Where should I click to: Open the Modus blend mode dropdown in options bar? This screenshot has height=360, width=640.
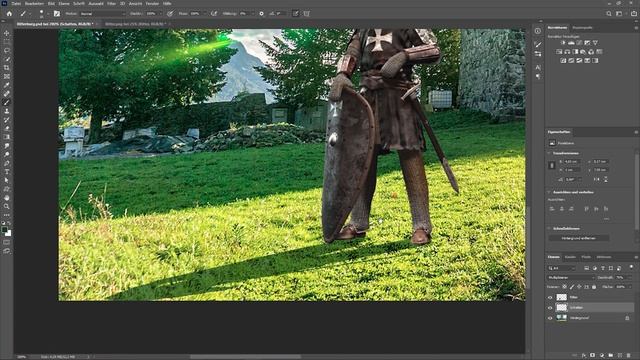point(102,13)
